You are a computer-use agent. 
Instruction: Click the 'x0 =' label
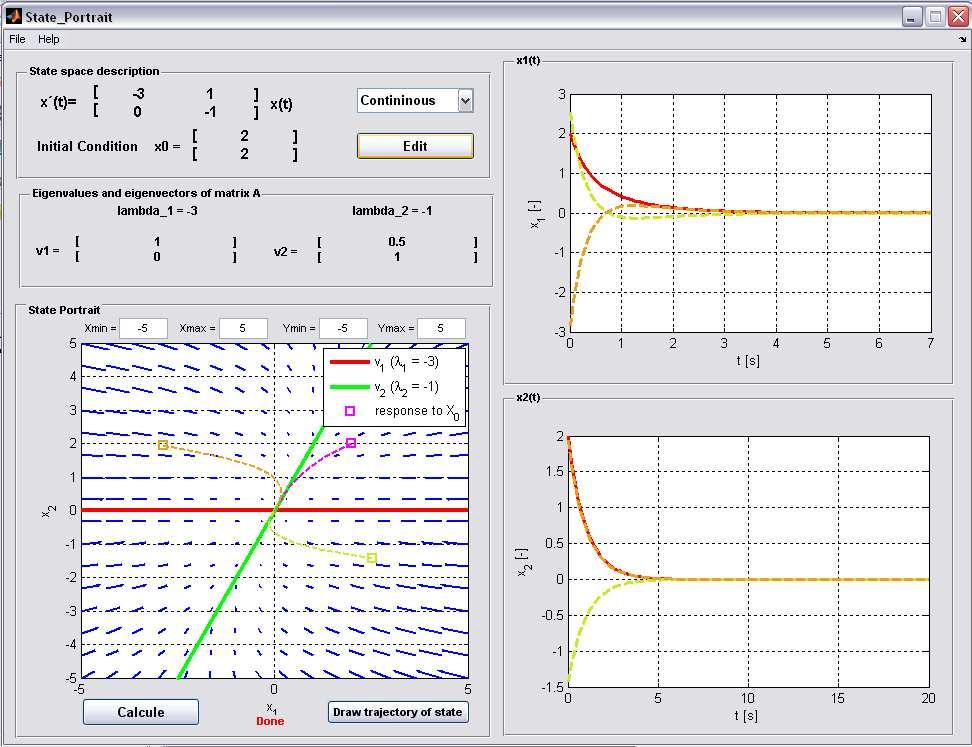[167, 146]
